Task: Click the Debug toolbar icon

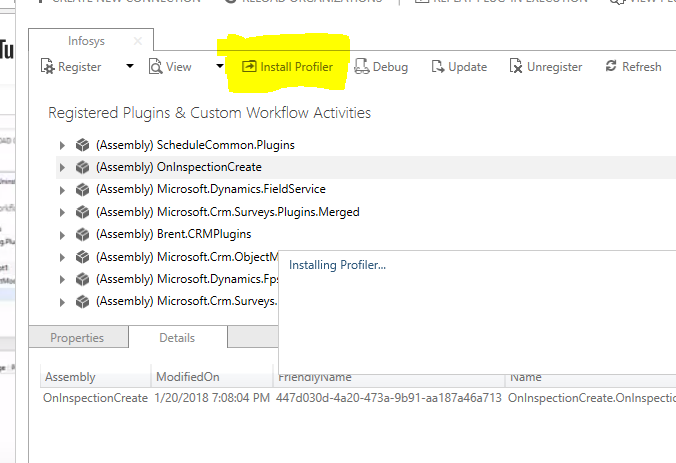Action: pyautogui.click(x=361, y=67)
